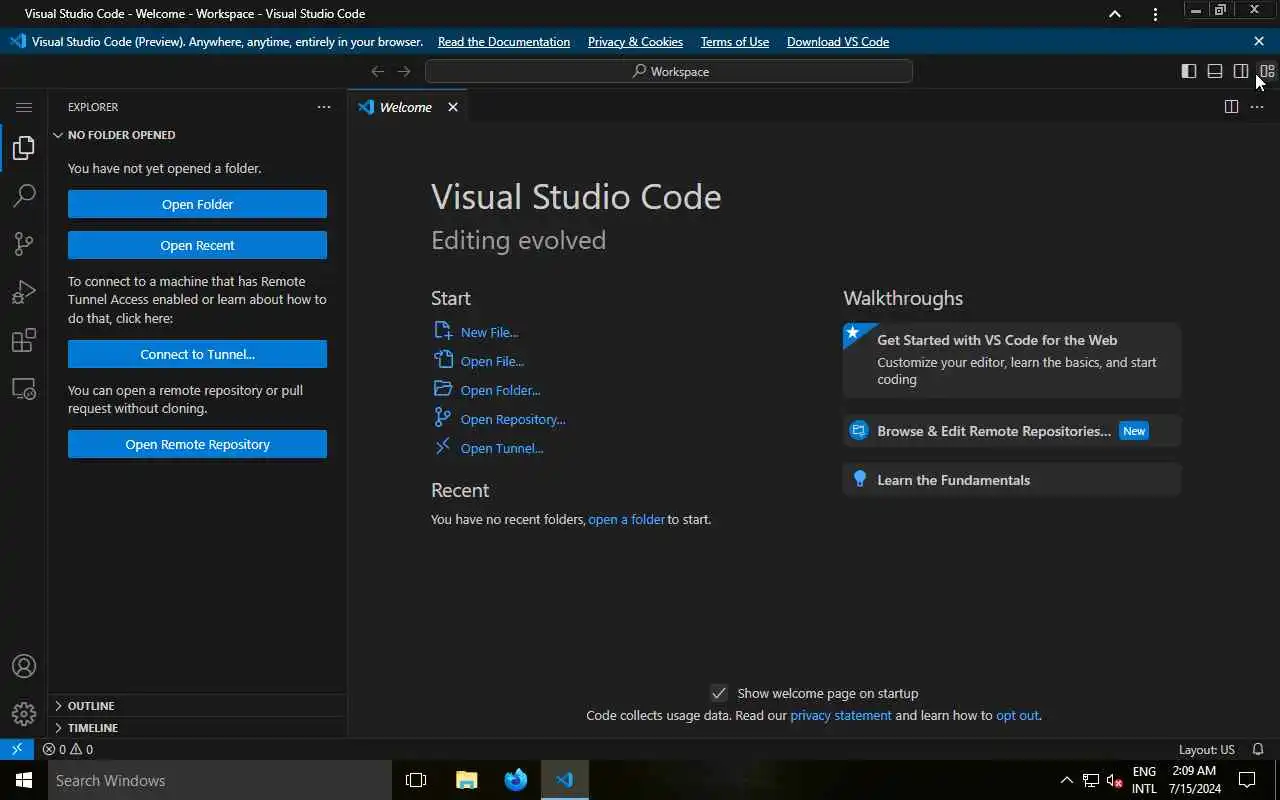Click Open Repository link under Start
The image size is (1280, 800).
pyautogui.click(x=513, y=419)
